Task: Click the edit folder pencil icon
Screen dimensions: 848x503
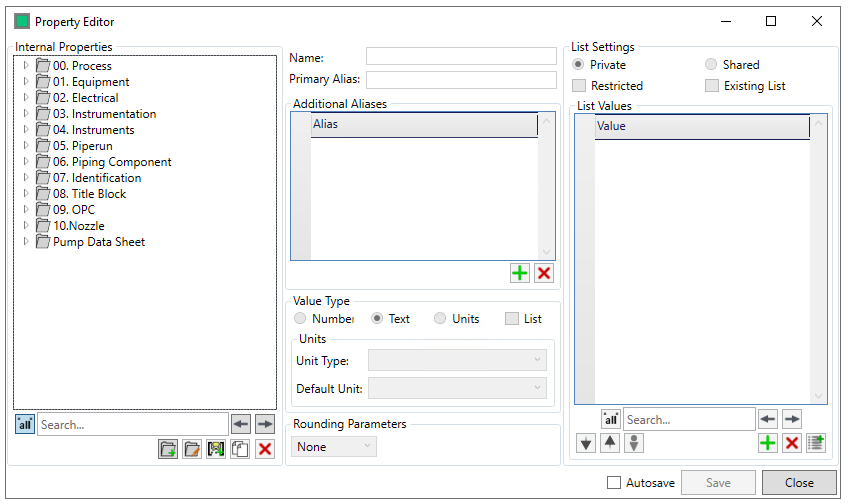Action: (192, 450)
